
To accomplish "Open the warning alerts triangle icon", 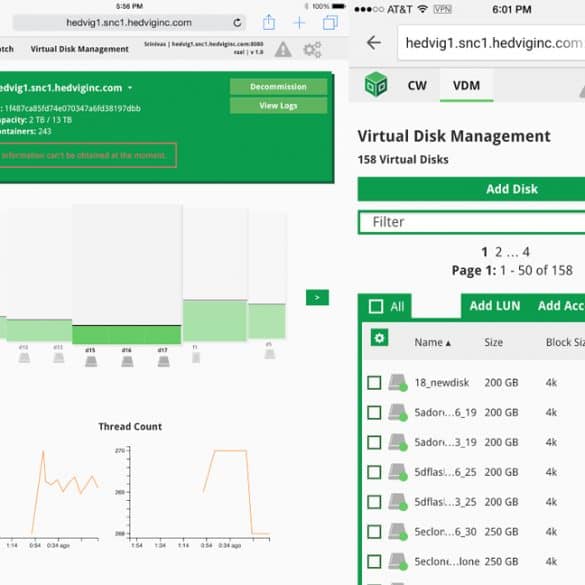I will tap(283, 50).
